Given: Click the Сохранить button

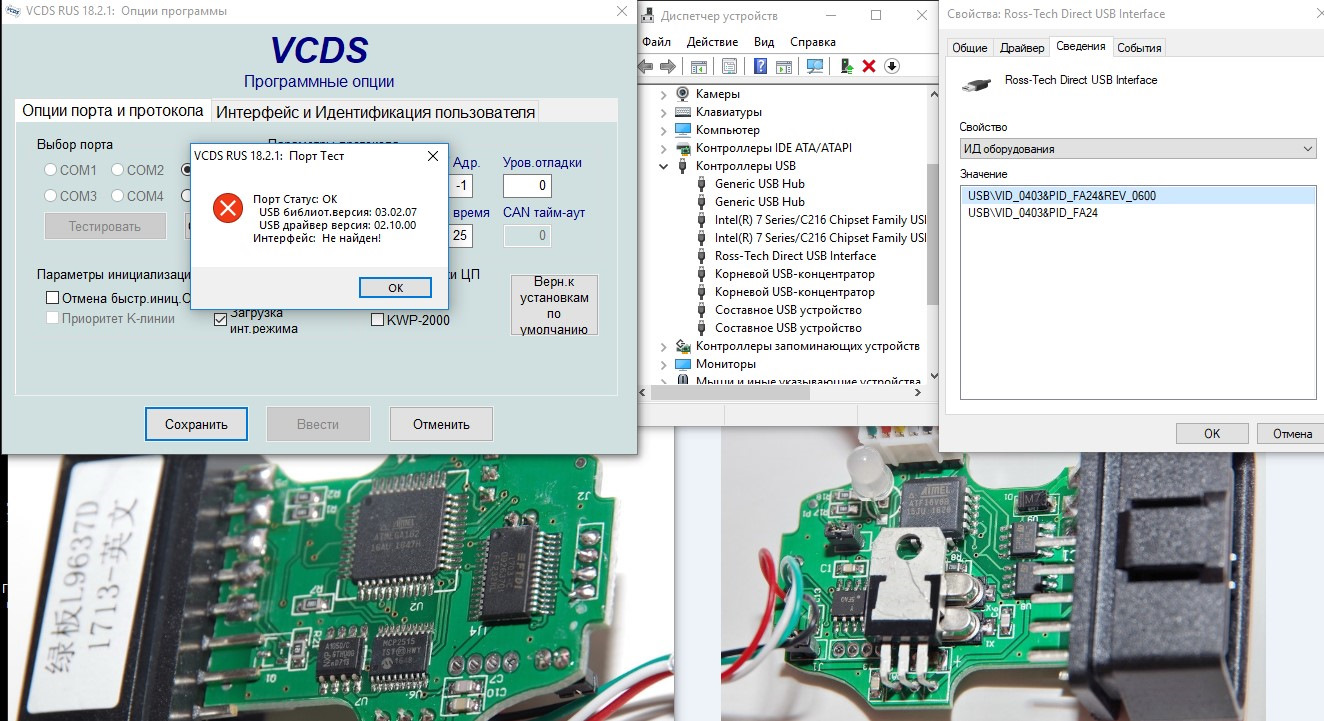Looking at the screenshot, I should coord(196,424).
